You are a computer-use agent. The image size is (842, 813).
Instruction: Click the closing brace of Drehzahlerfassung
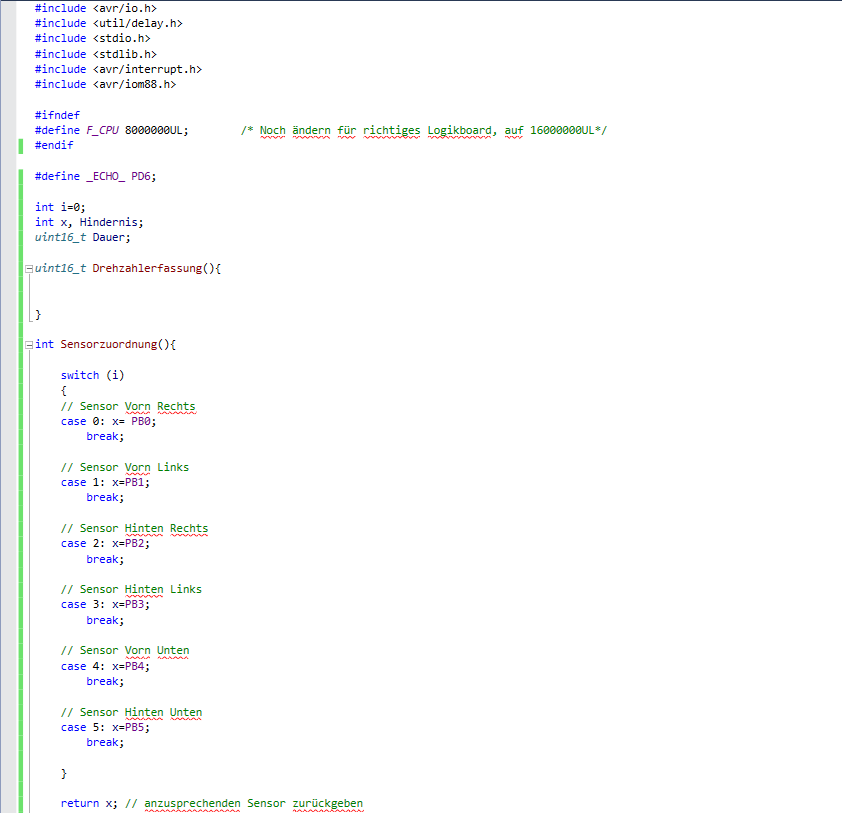coord(38,315)
